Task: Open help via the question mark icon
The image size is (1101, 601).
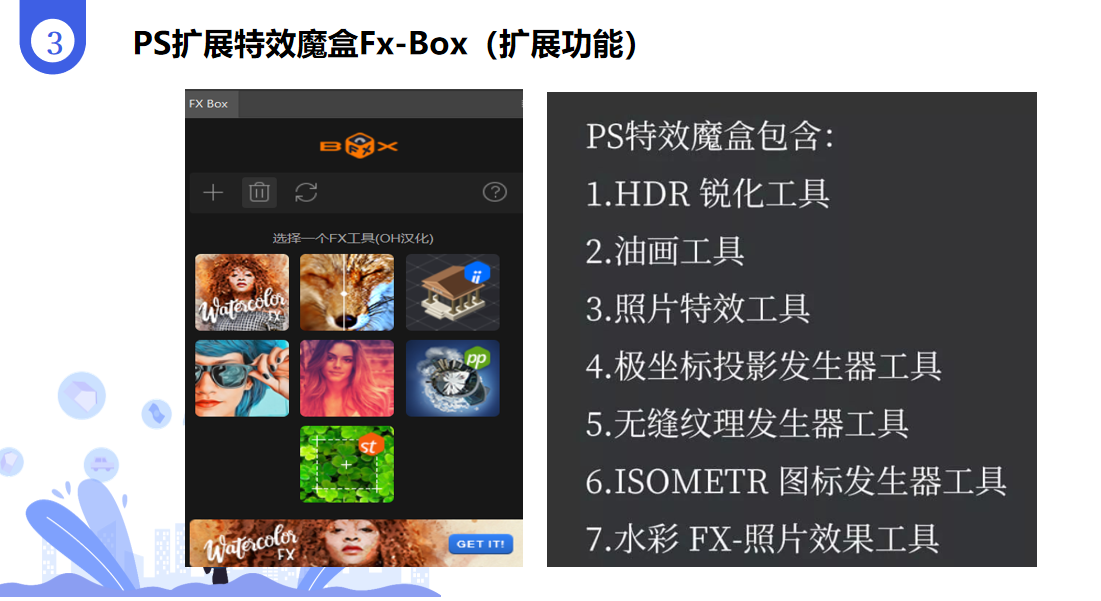Action: pos(495,192)
